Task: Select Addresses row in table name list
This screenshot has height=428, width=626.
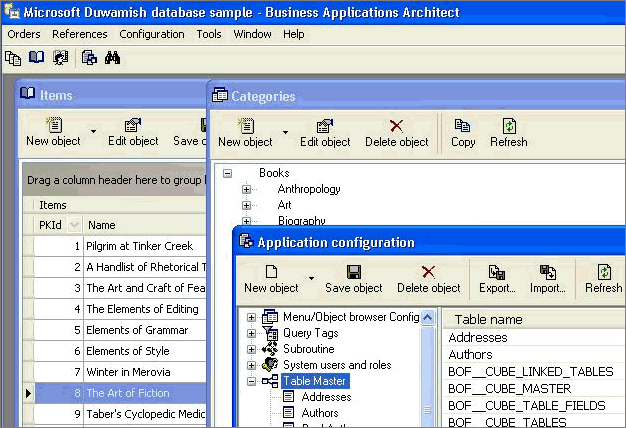Action: (534, 337)
